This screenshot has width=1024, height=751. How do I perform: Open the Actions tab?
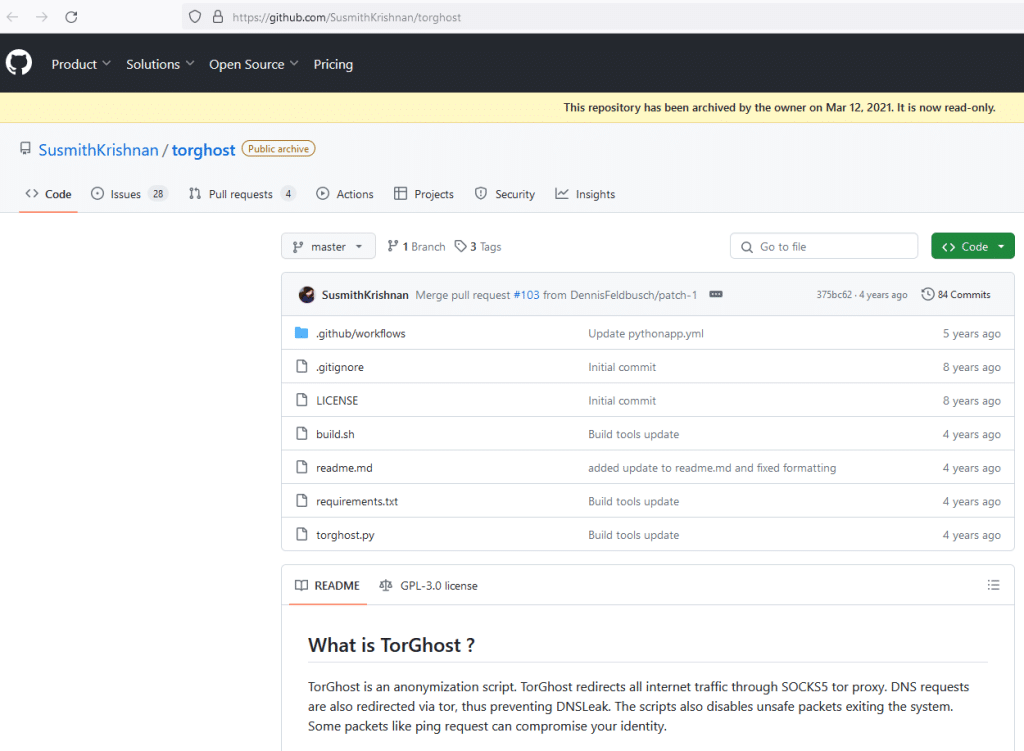pyautogui.click(x=345, y=194)
